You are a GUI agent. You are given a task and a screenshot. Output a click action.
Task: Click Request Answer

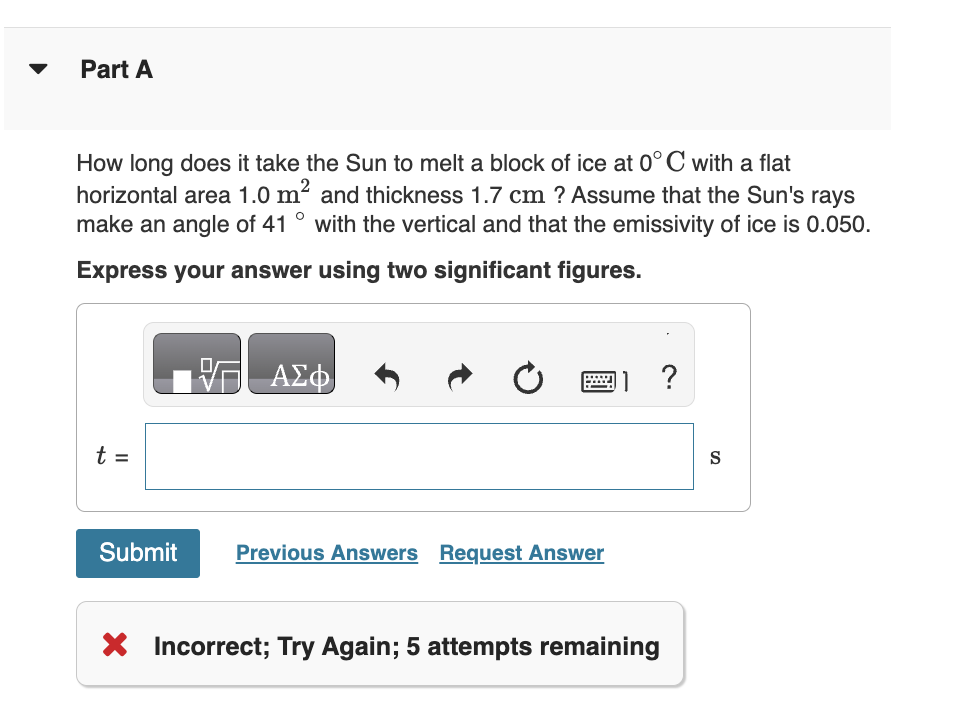[520, 553]
